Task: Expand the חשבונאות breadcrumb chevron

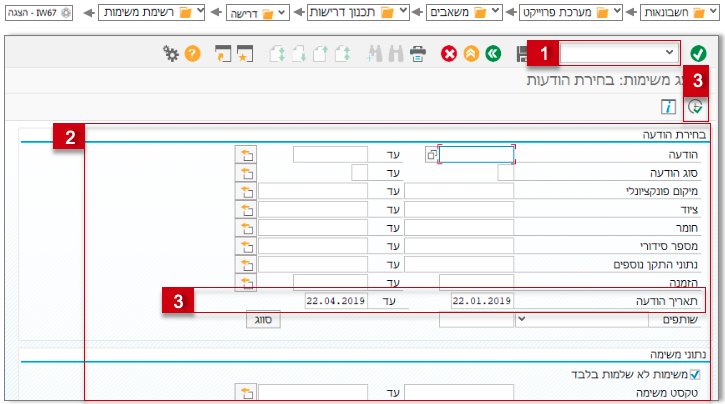Action: pos(714,11)
